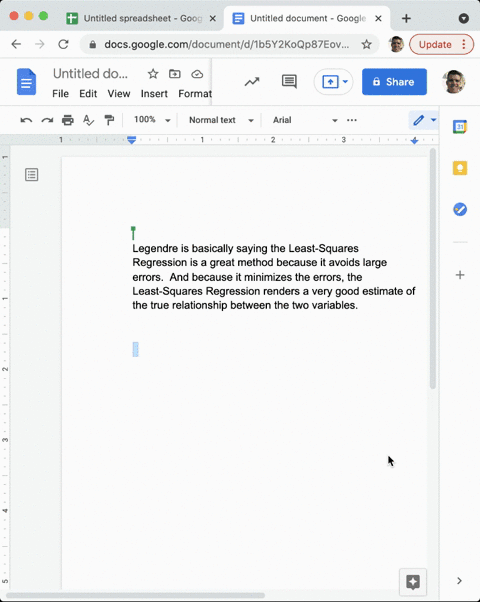Open the comment history icon

(289, 81)
